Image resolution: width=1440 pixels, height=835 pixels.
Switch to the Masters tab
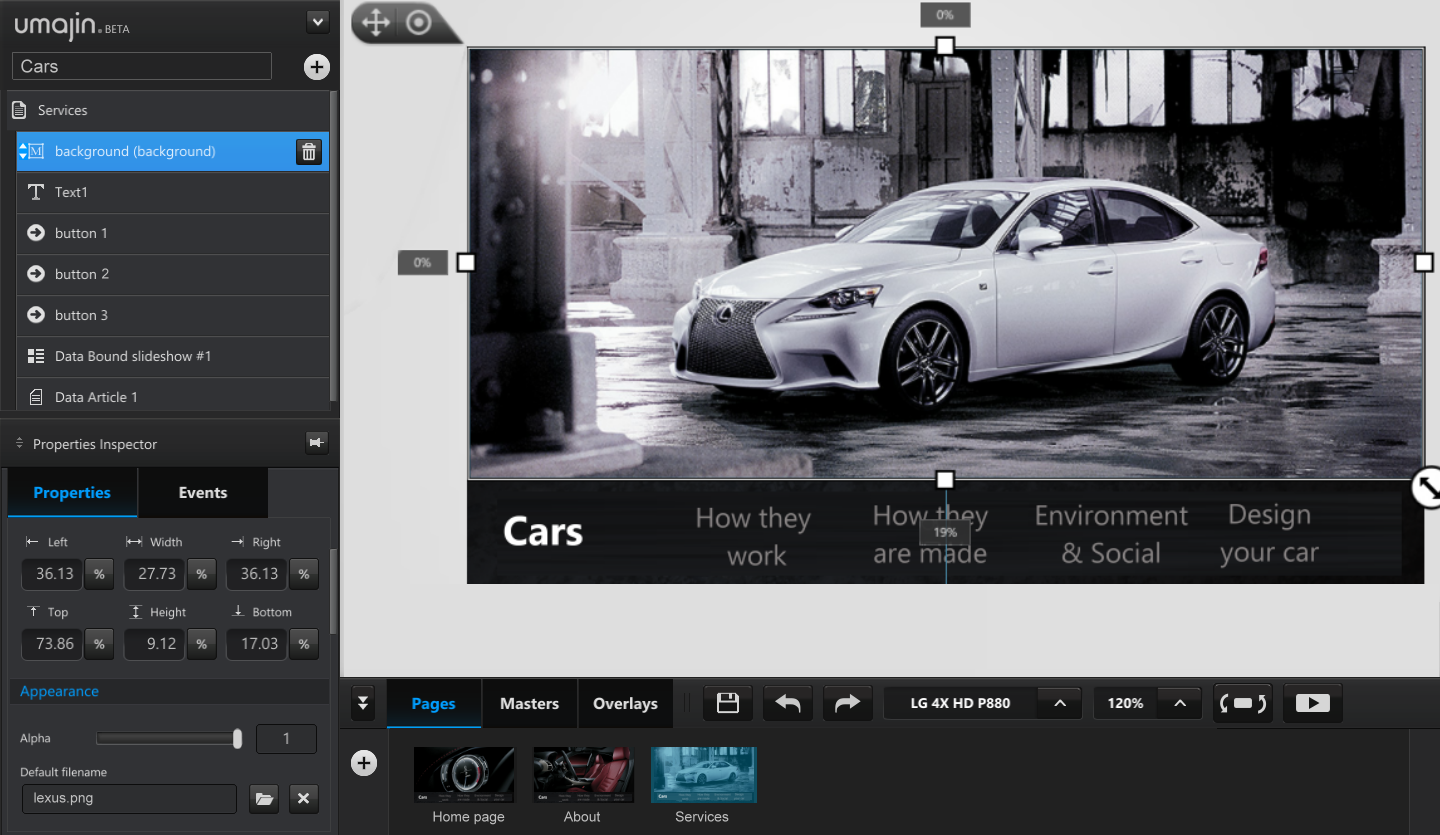click(529, 702)
